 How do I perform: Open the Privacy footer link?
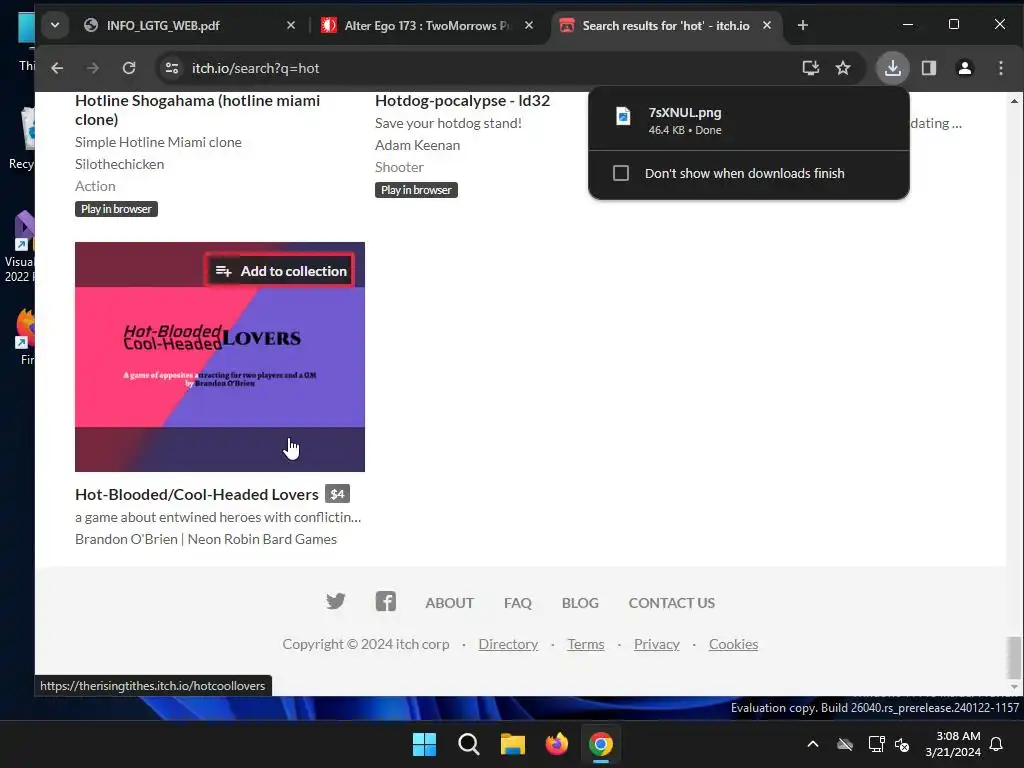coord(657,644)
